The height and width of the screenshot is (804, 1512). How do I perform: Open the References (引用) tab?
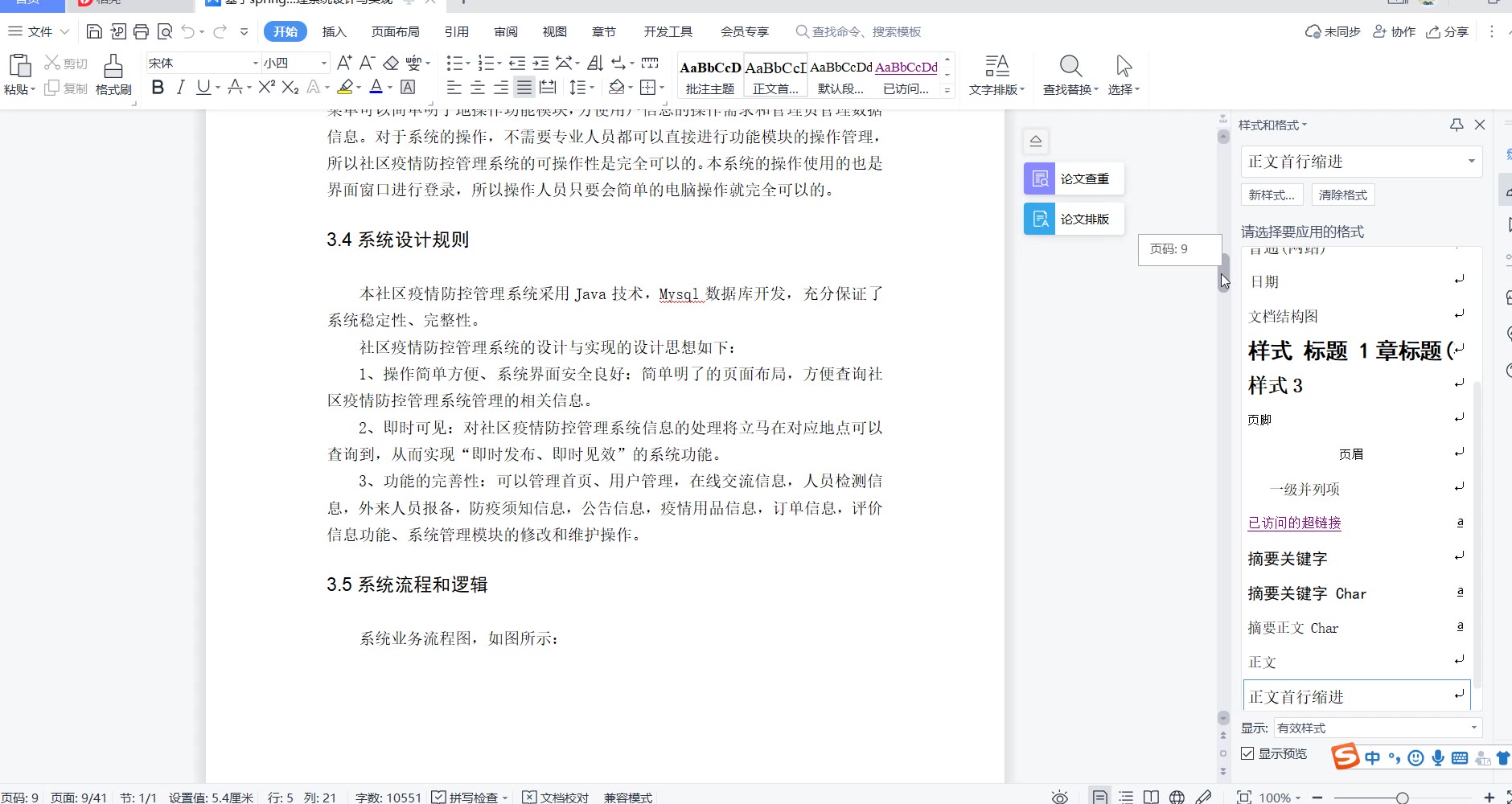[x=456, y=31]
